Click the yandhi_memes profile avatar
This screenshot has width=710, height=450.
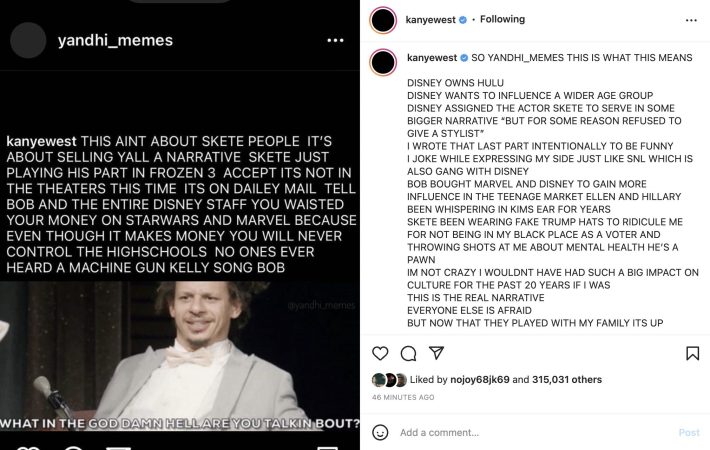(28, 40)
